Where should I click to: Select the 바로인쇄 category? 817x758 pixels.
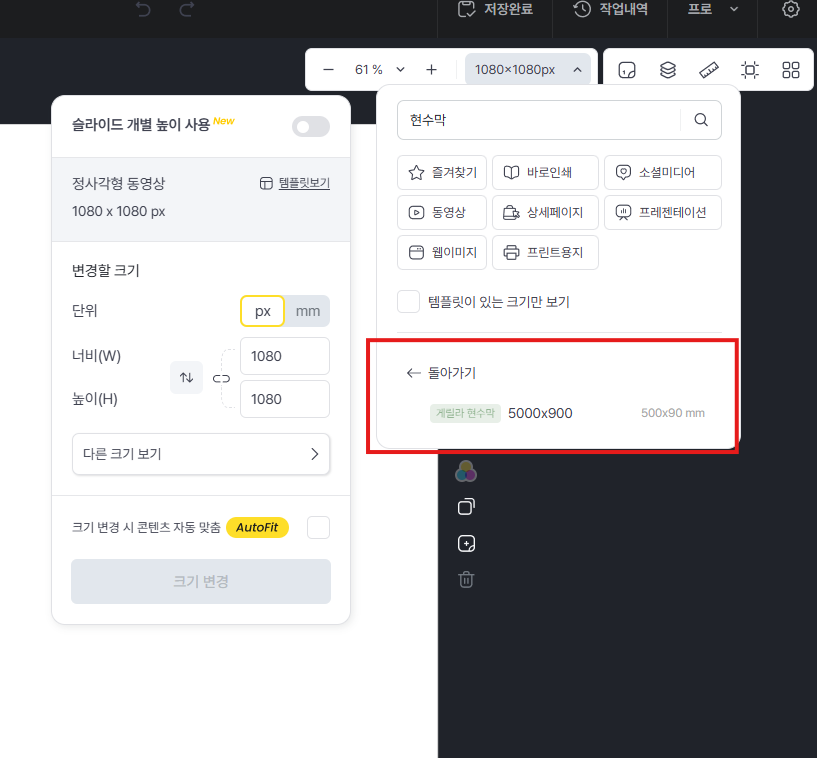[545, 172]
